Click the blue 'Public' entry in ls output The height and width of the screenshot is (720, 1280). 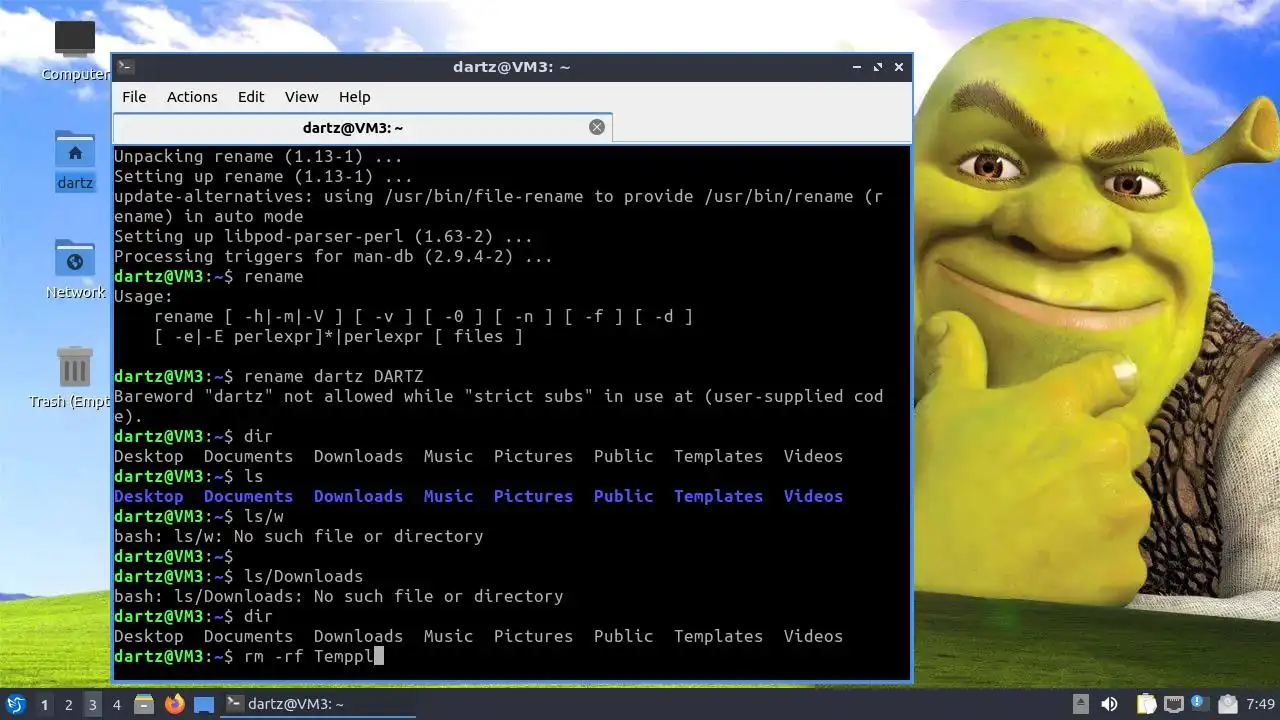click(x=623, y=496)
